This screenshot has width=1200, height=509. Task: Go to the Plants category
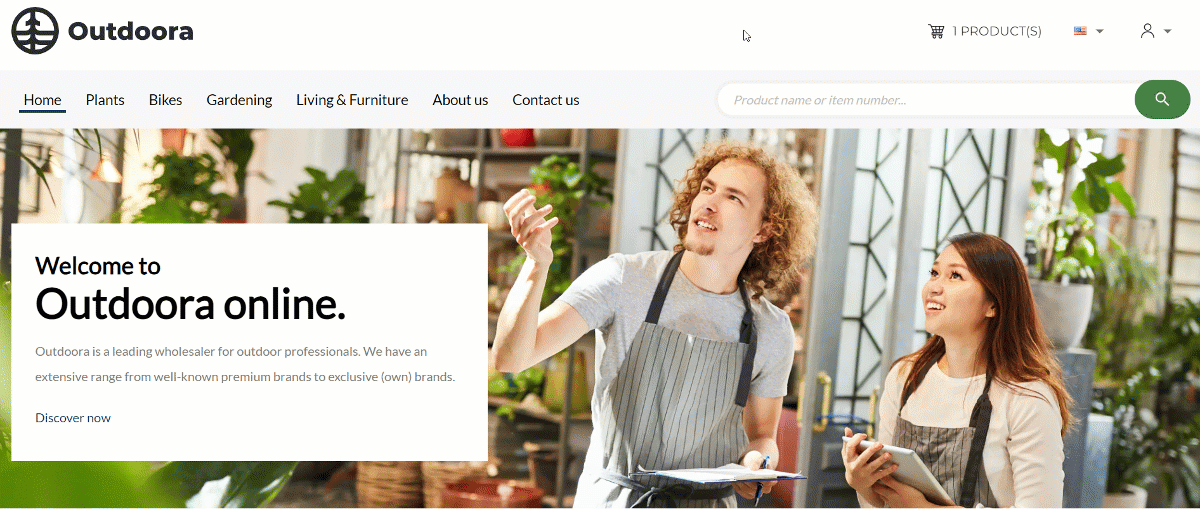tap(105, 100)
